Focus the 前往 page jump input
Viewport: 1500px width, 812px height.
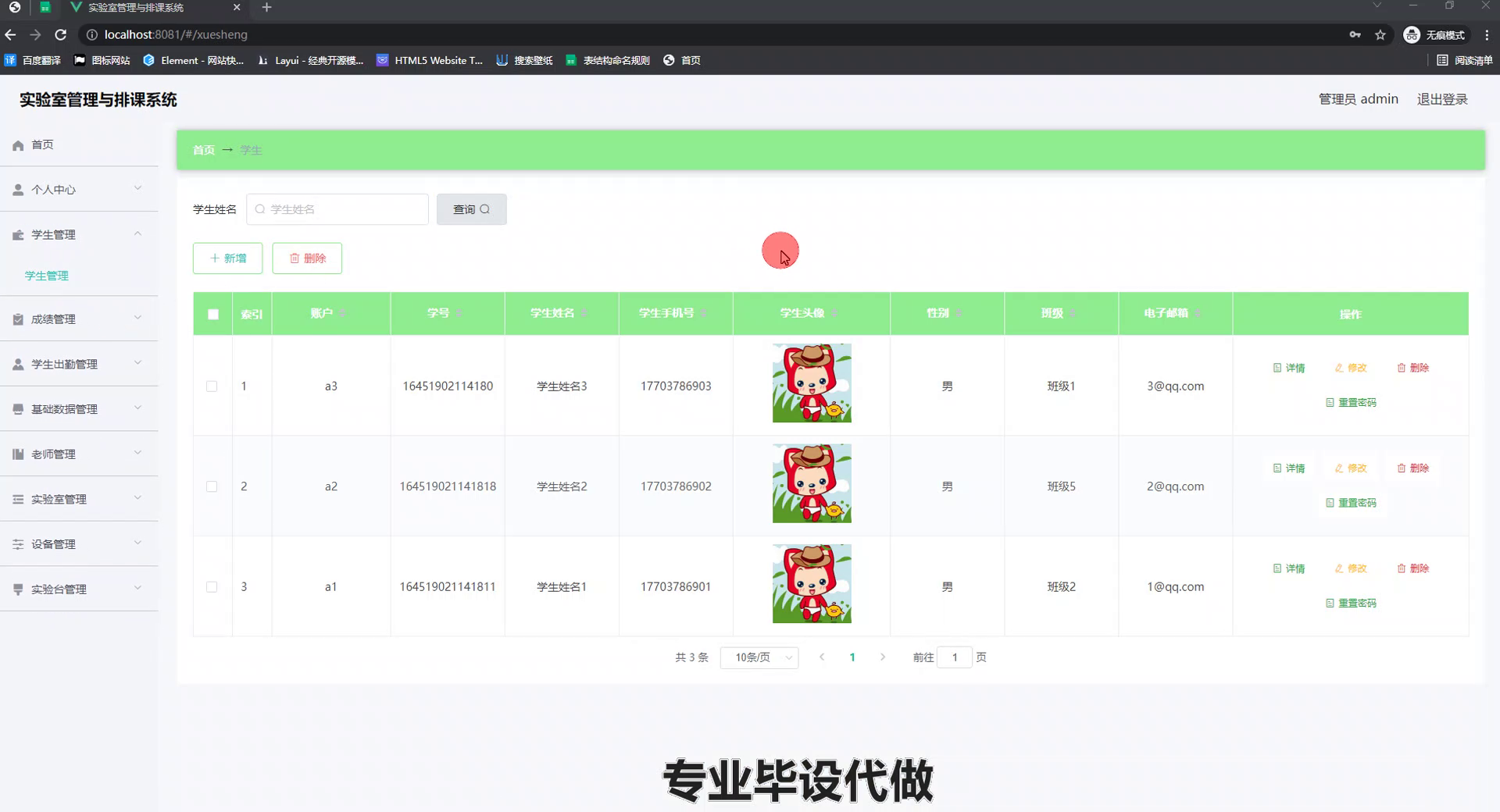point(955,657)
